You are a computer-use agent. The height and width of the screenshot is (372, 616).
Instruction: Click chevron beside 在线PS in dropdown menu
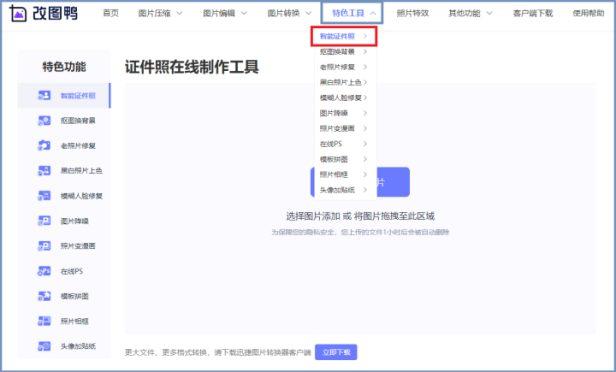coord(365,144)
